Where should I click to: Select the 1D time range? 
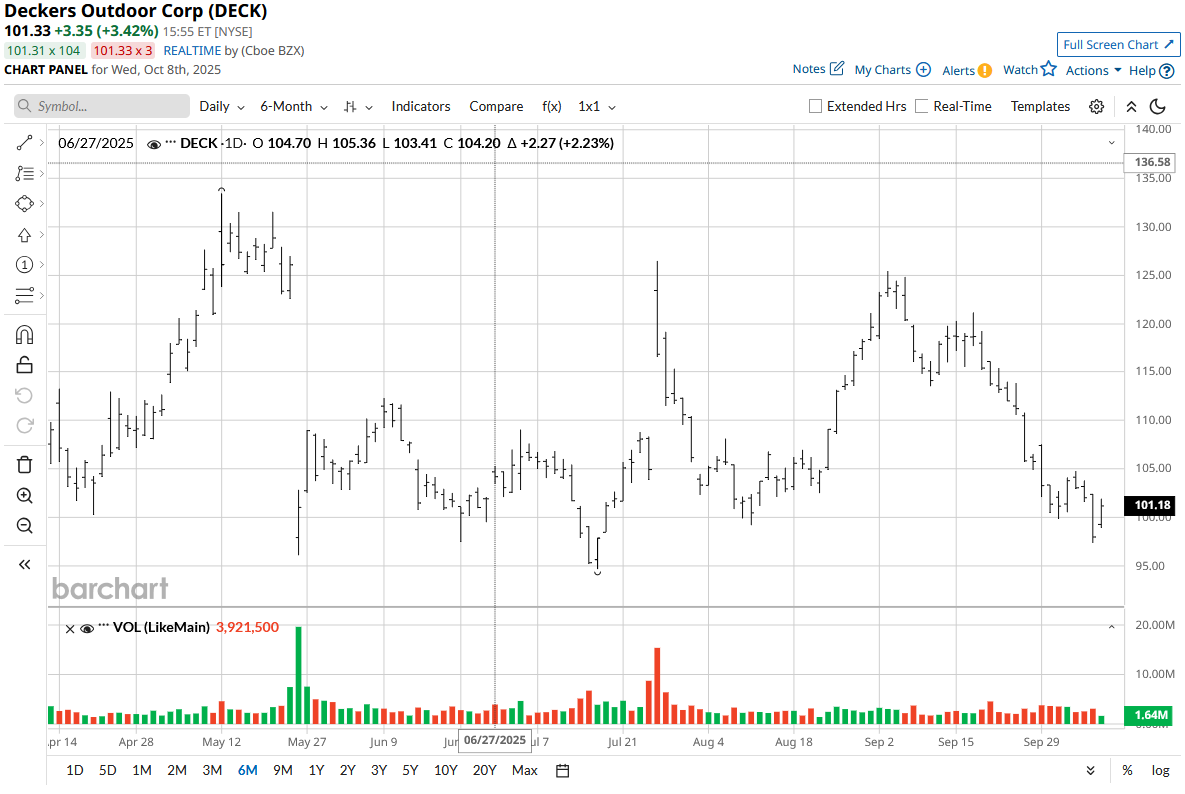pyautogui.click(x=75, y=771)
